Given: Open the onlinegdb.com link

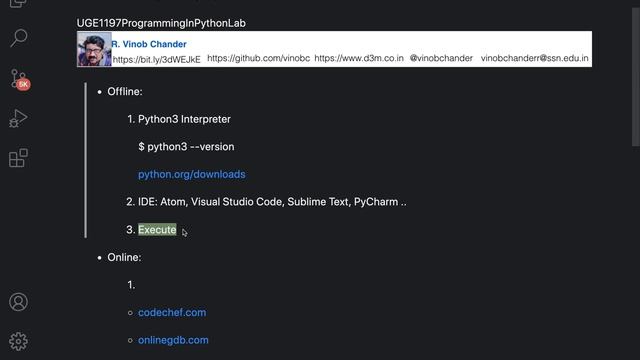Looking at the screenshot, I should coord(173,340).
